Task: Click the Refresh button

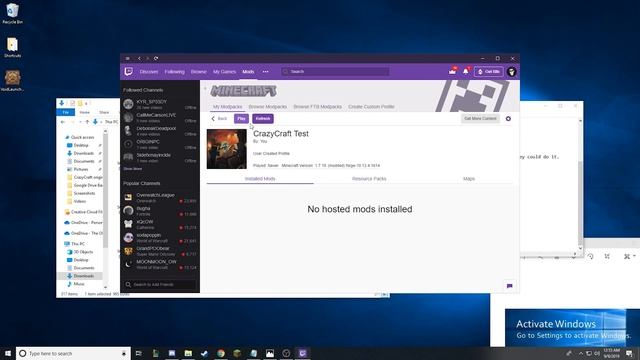Action: point(263,118)
